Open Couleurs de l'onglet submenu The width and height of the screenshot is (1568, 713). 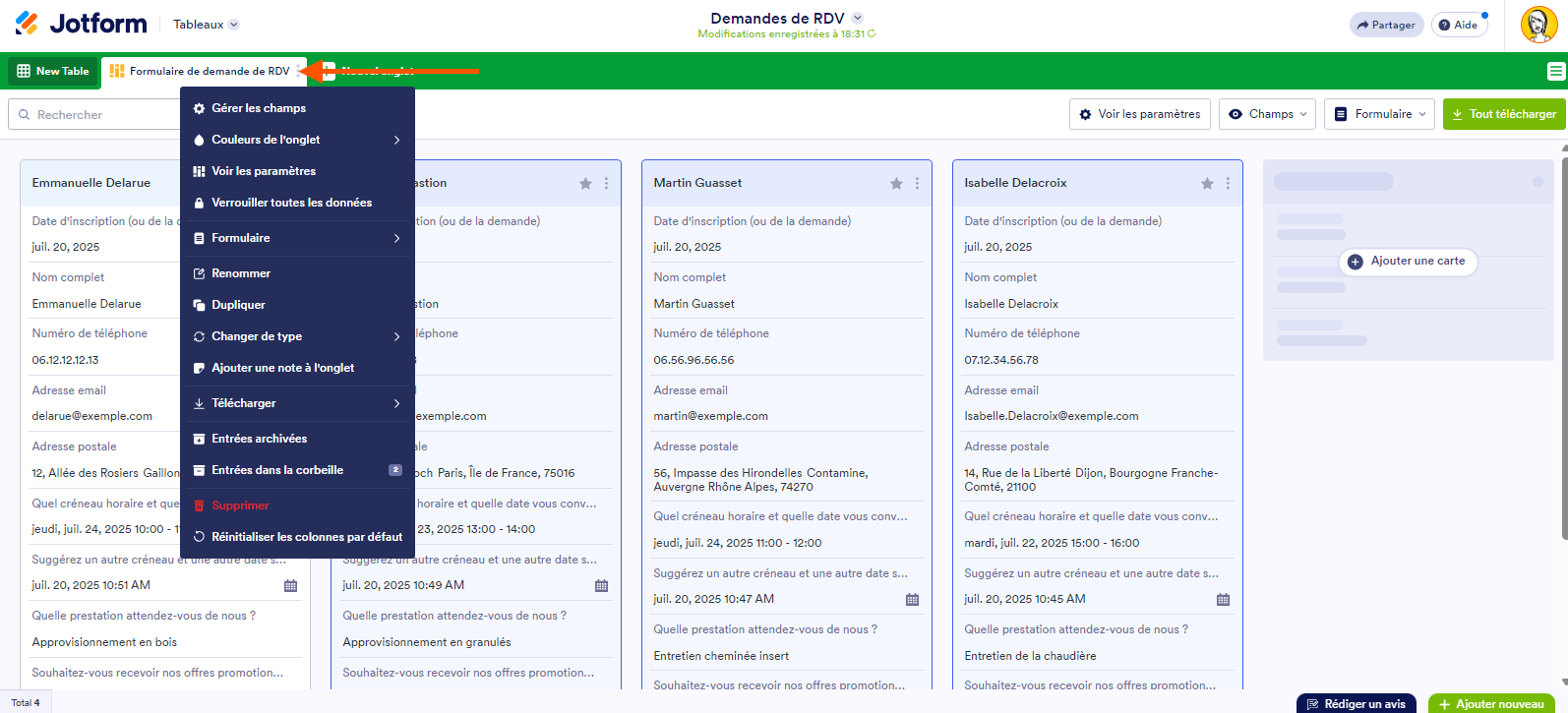(298, 140)
